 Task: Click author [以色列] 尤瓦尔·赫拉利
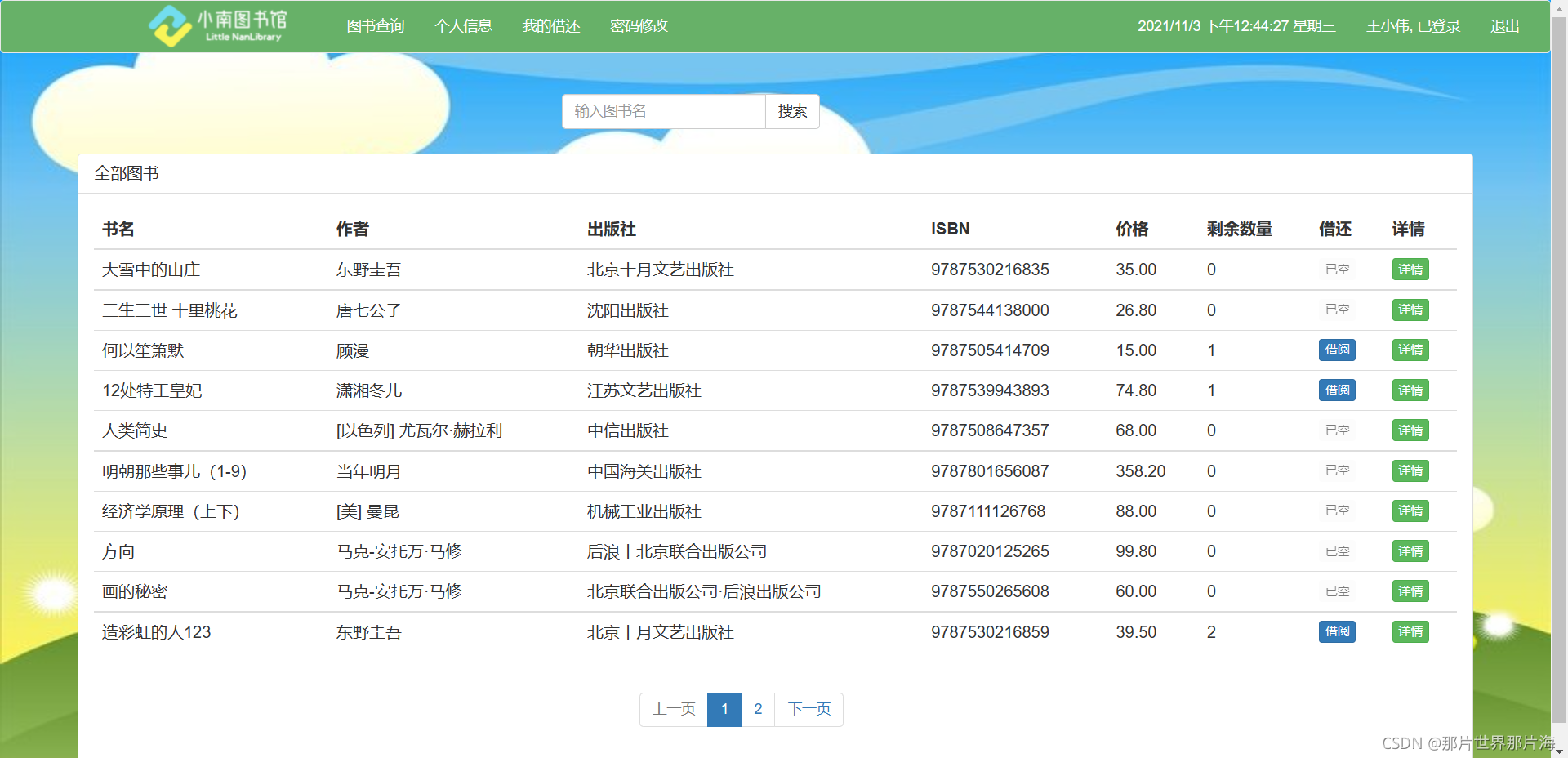point(420,430)
